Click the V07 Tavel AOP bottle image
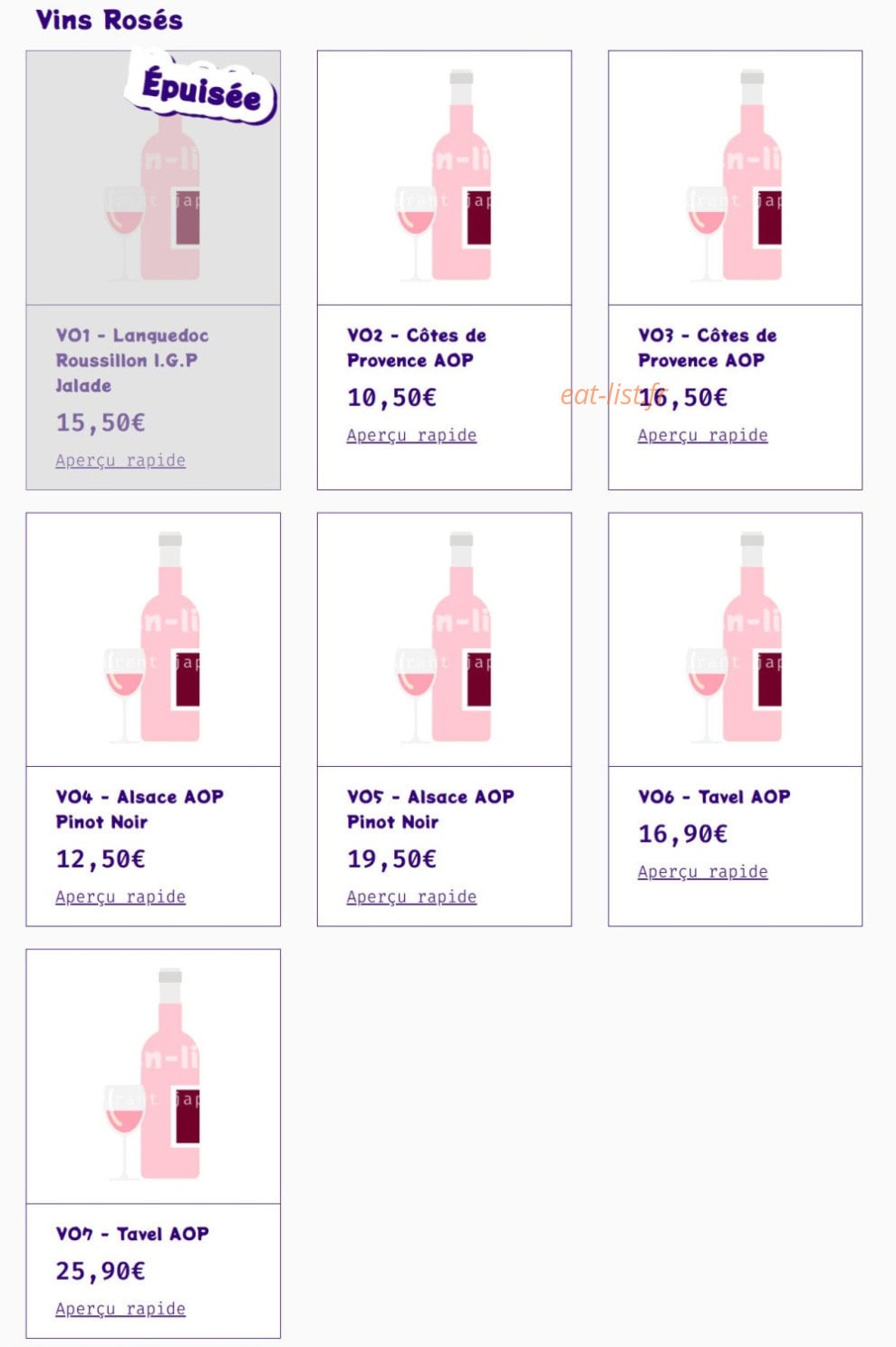This screenshot has width=896, height=1347. (153, 1077)
